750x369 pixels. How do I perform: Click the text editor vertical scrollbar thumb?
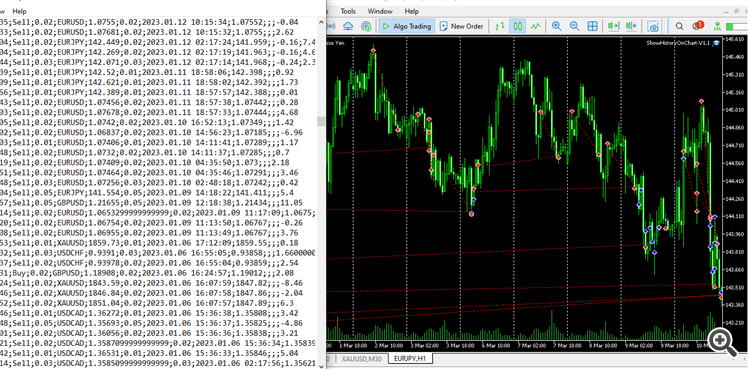[x=321, y=121]
